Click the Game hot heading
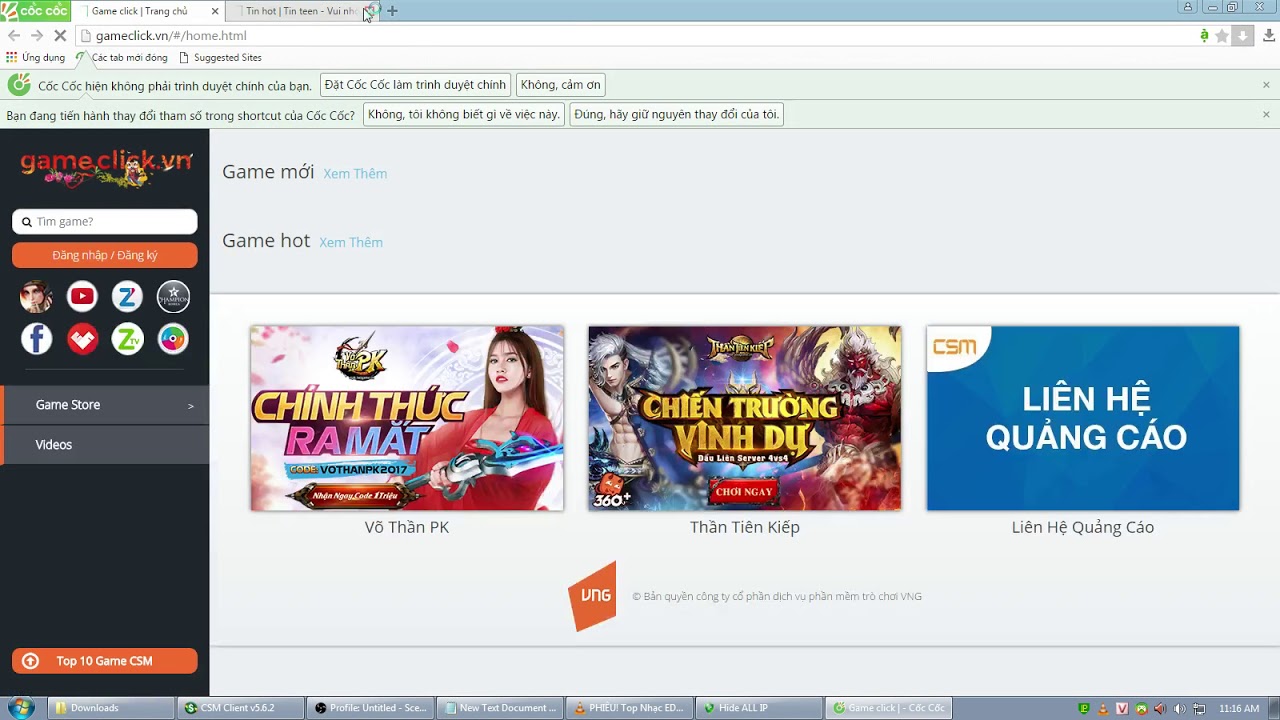The width and height of the screenshot is (1280, 720). (x=266, y=241)
